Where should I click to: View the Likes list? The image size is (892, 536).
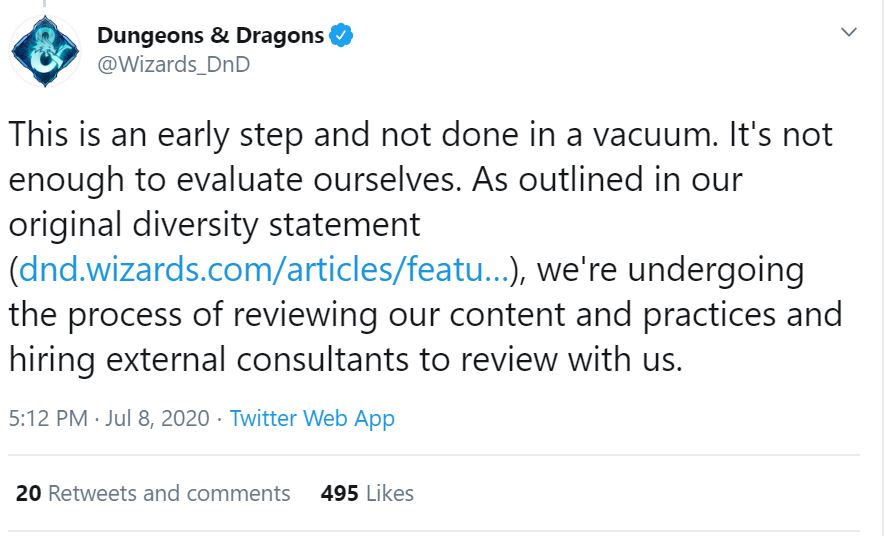pyautogui.click(x=389, y=493)
